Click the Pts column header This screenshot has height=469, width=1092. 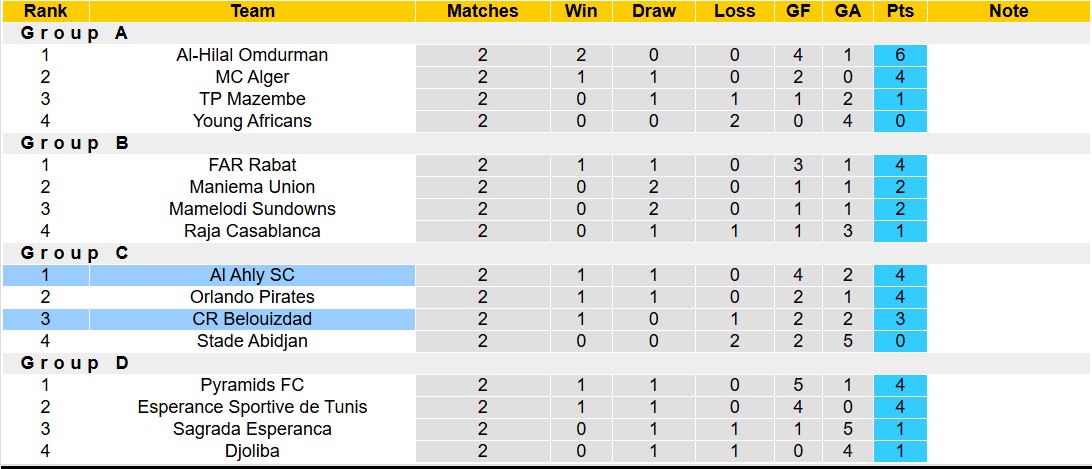(x=899, y=11)
